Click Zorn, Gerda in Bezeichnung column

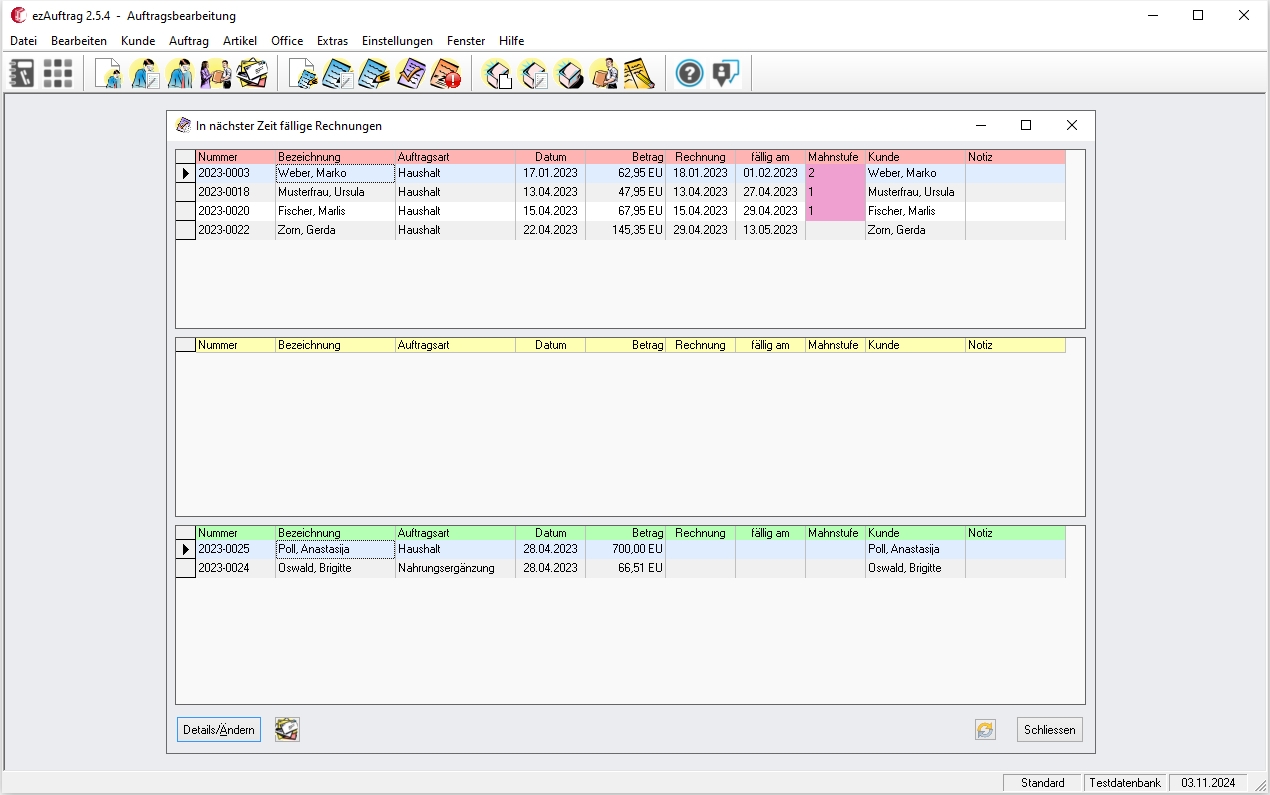click(335, 230)
